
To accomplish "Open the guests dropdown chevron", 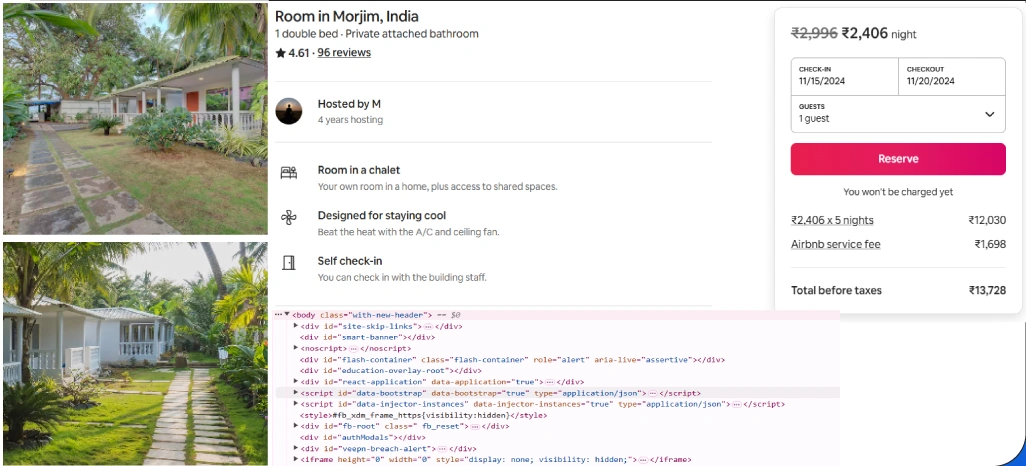I will [989, 115].
